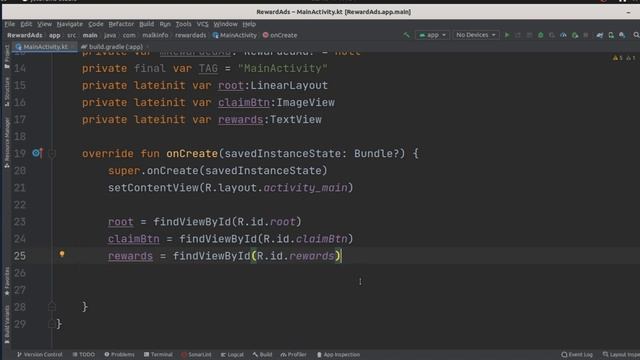Open the Problems tool window

[x=119, y=355]
